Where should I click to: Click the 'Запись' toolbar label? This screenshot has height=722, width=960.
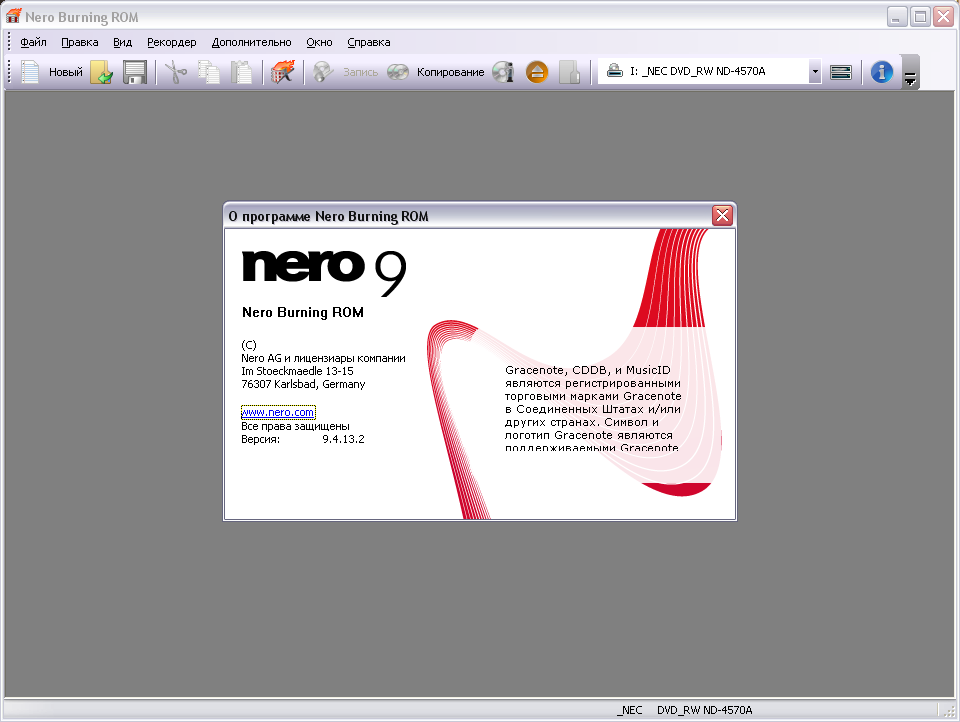point(360,72)
